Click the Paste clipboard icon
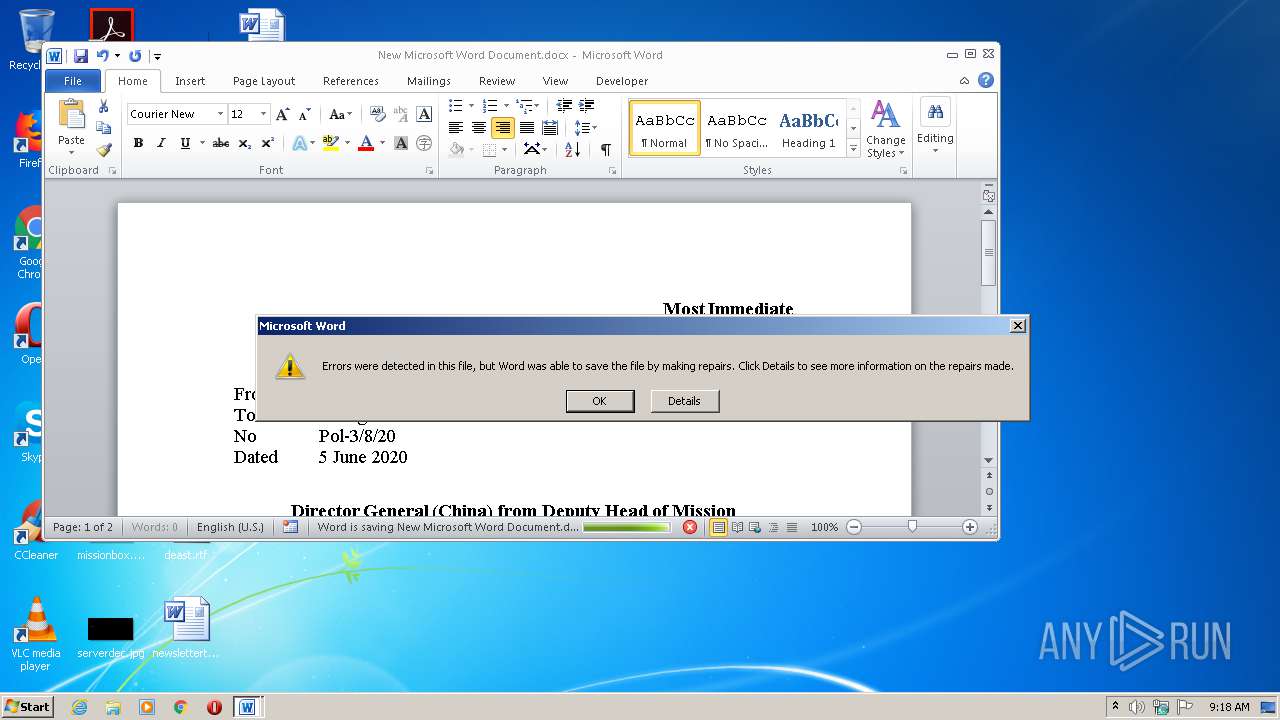This screenshot has height=720, width=1280. pyautogui.click(x=71, y=115)
